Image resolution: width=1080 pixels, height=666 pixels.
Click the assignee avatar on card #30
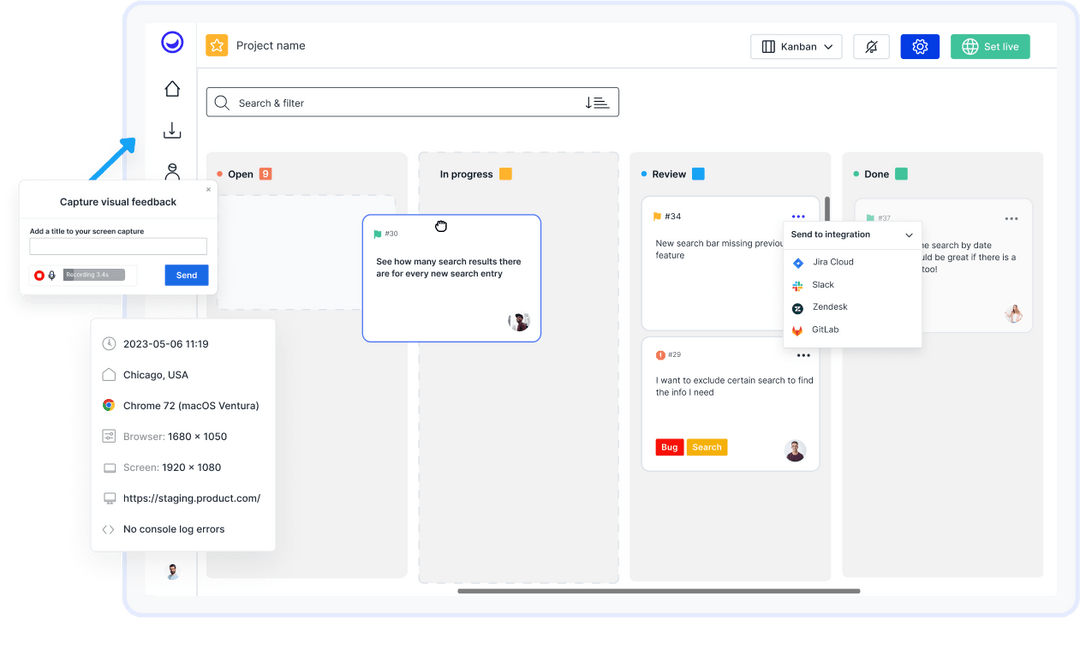click(x=519, y=321)
